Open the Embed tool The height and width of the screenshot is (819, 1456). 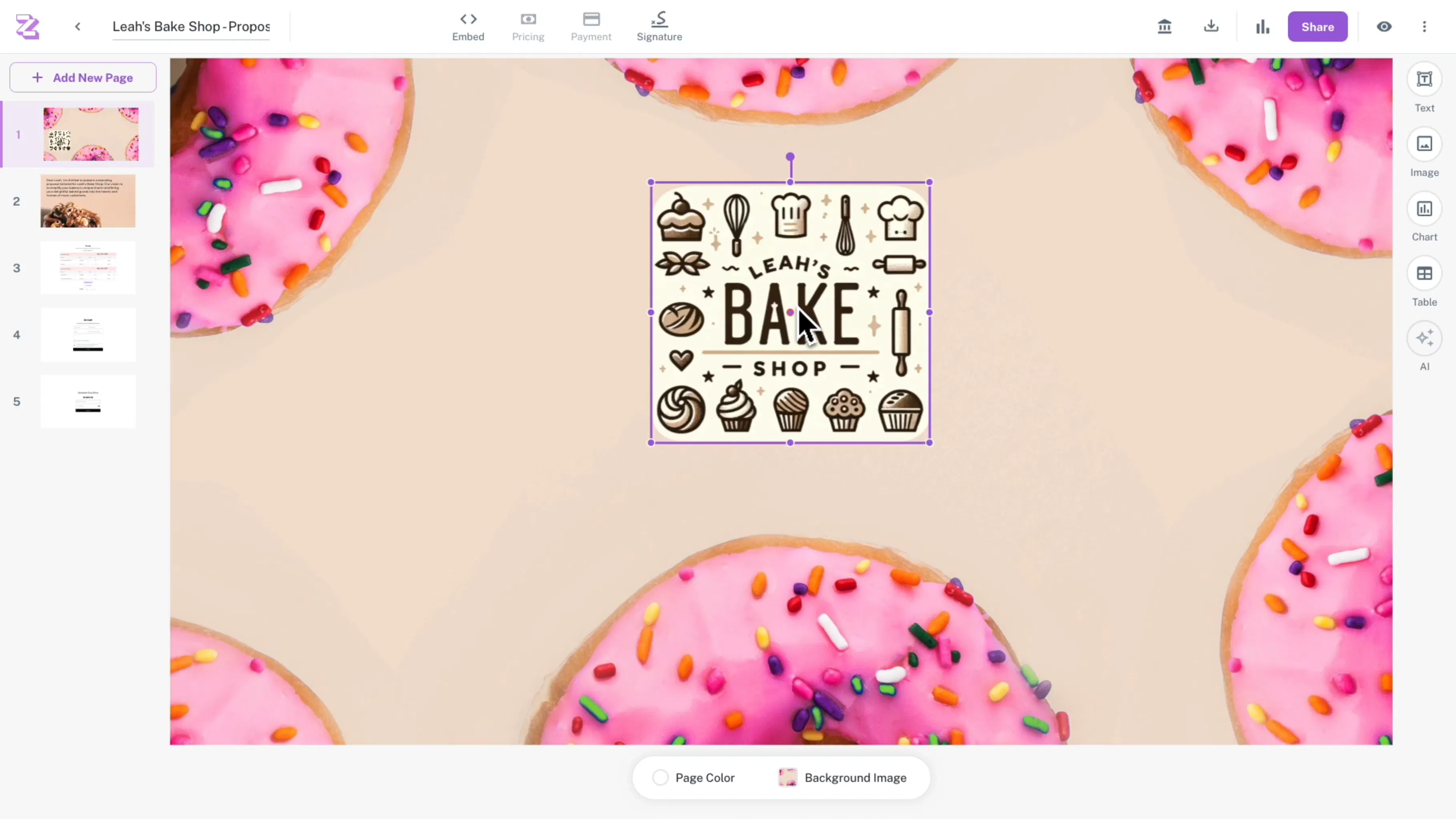(x=468, y=26)
